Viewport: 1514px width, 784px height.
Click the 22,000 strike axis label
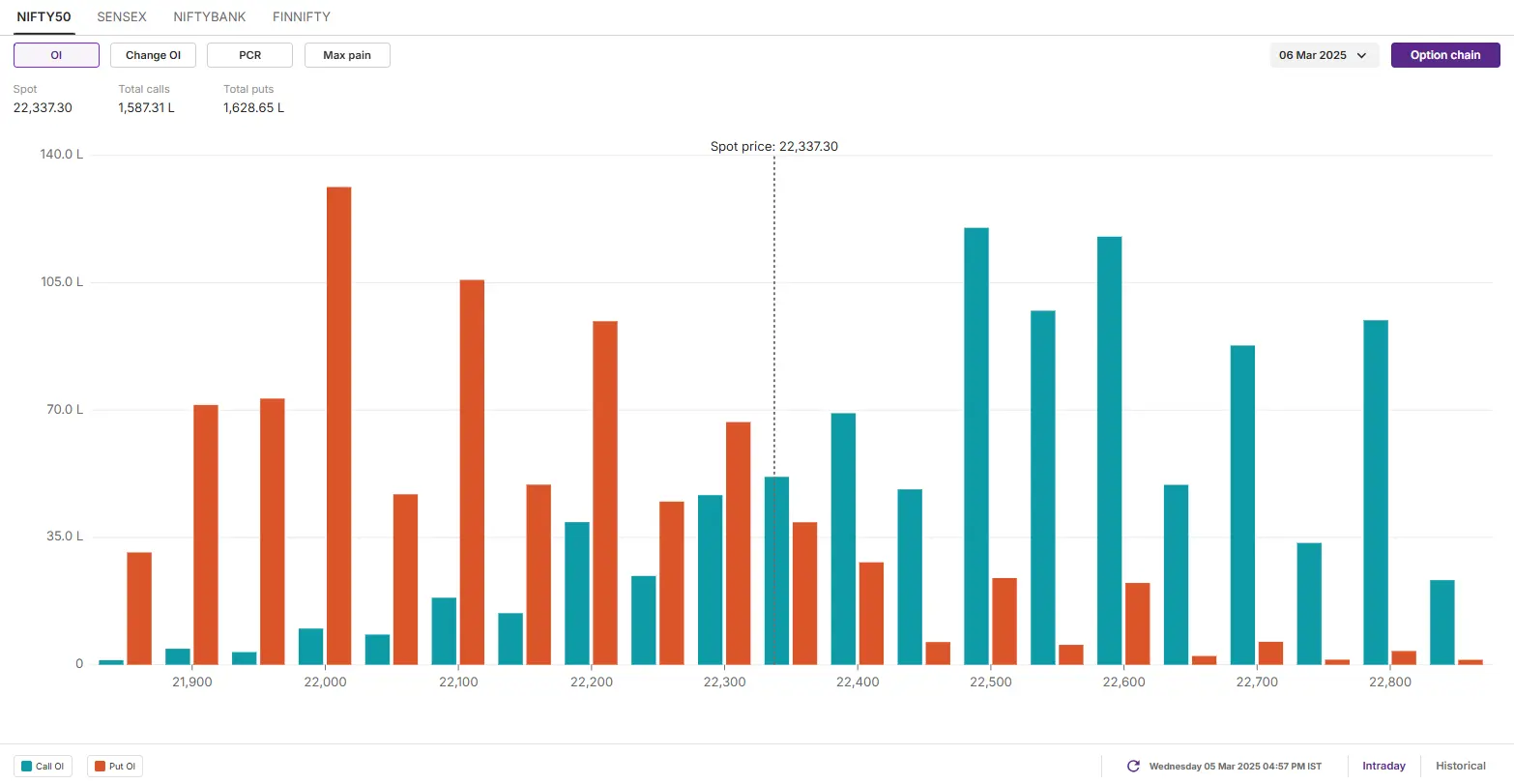325,682
